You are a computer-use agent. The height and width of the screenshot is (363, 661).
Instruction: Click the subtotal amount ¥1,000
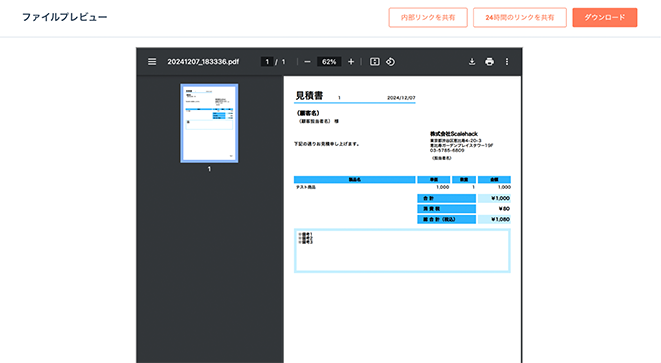pos(500,198)
